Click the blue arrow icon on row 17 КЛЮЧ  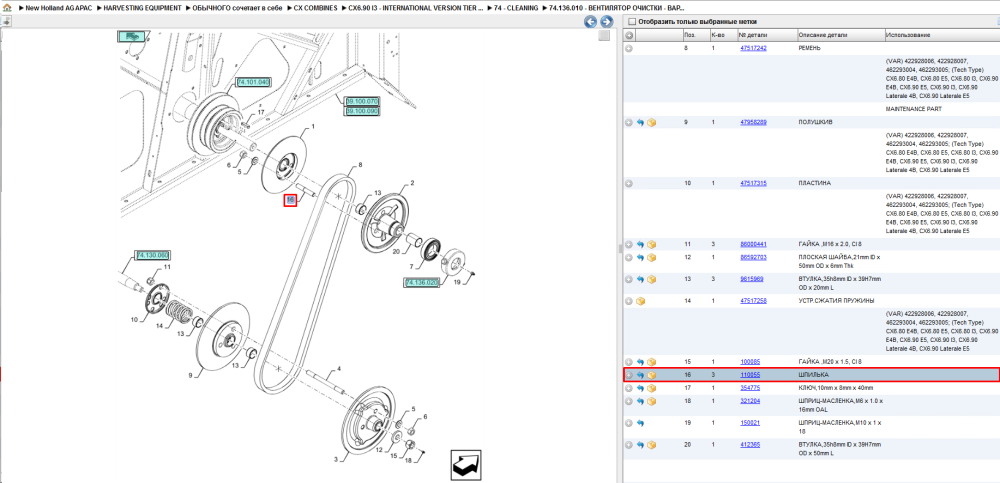coord(640,388)
